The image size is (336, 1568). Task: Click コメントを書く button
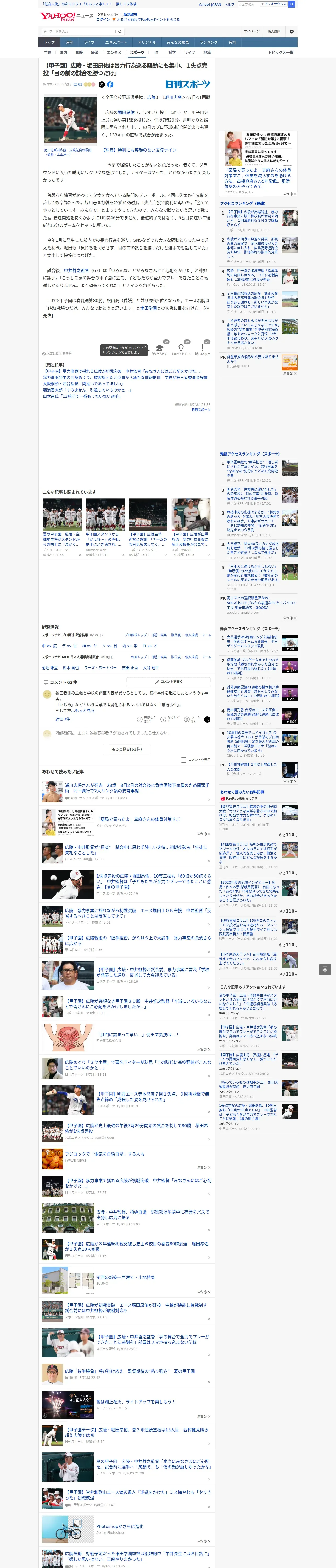[x=168, y=682]
